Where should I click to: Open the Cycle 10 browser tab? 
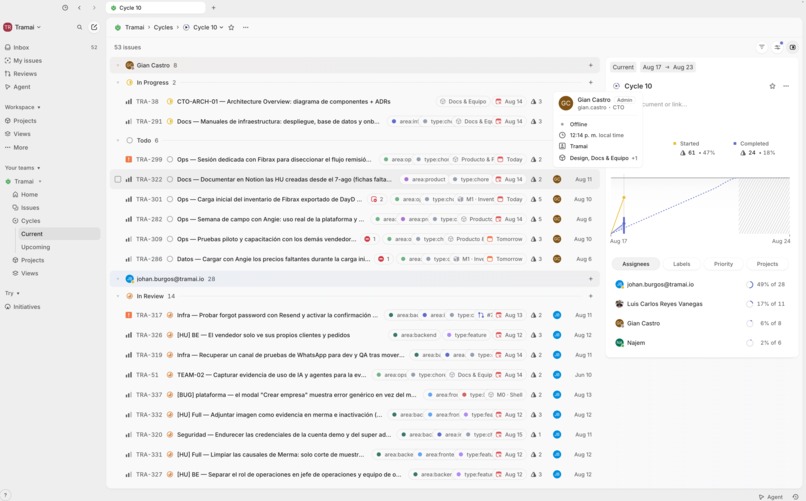(156, 8)
